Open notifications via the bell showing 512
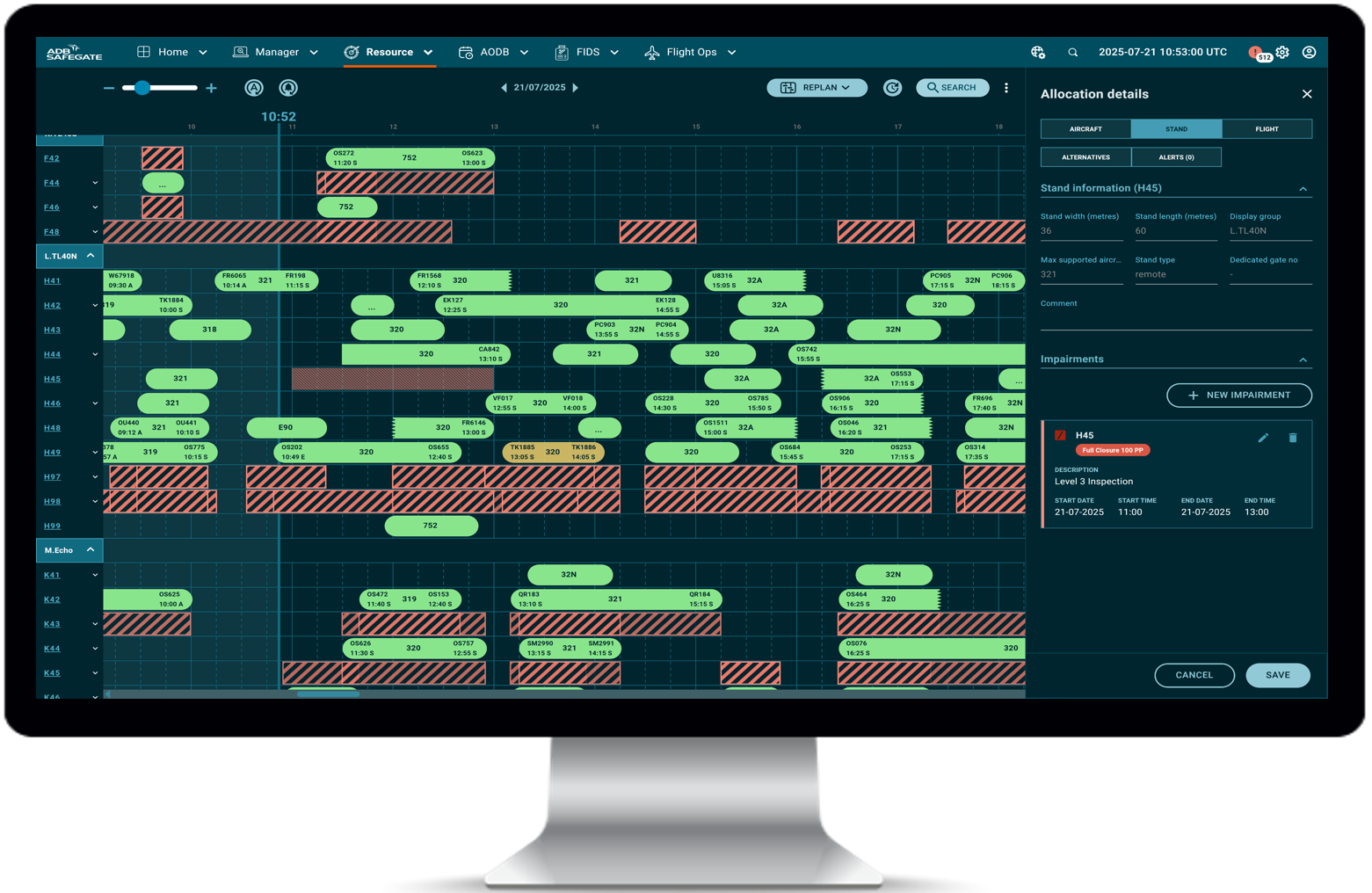This screenshot has width=1372, height=893. 1255,52
